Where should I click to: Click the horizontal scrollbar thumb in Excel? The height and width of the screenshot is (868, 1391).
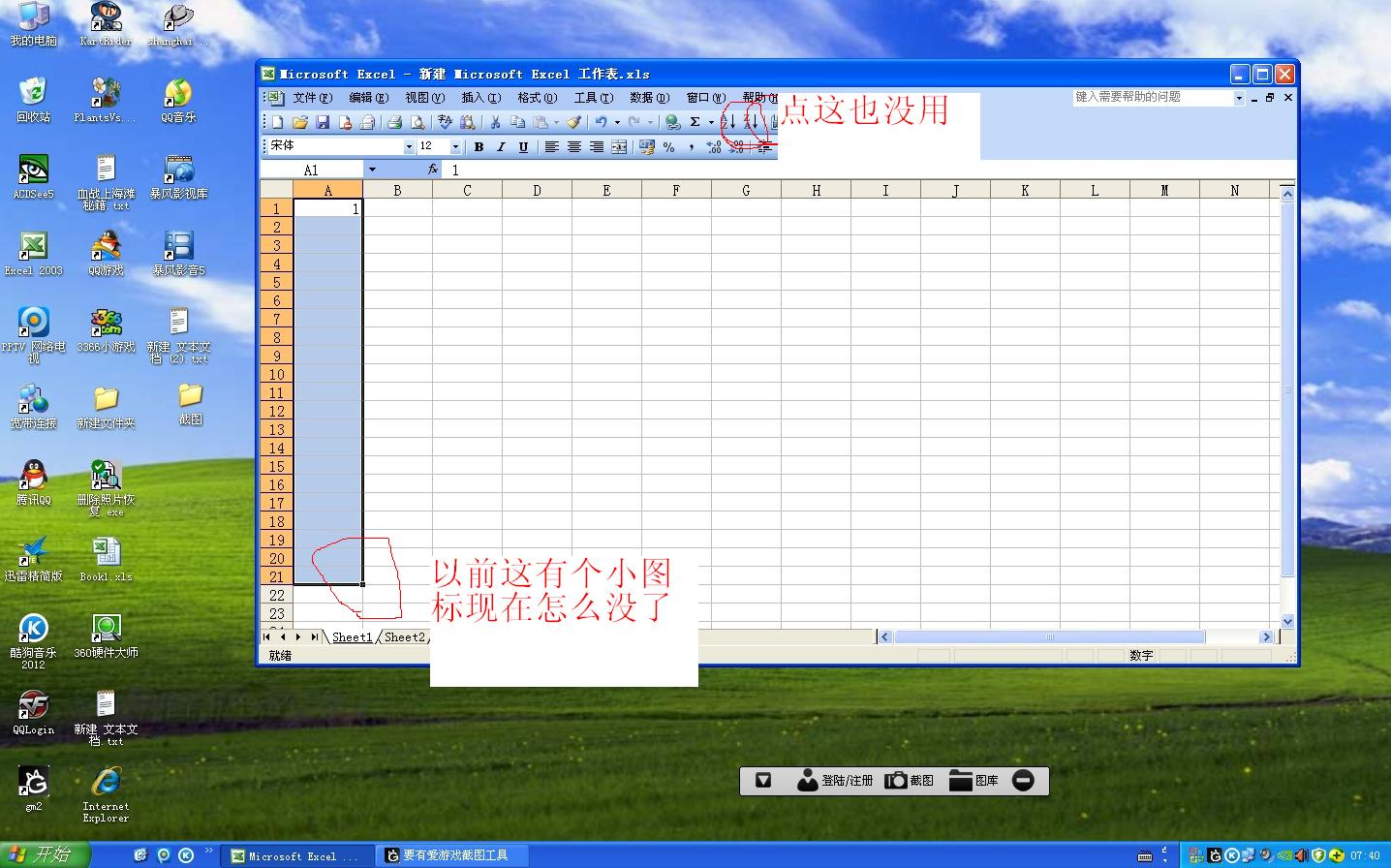pyautogui.click(x=1049, y=636)
